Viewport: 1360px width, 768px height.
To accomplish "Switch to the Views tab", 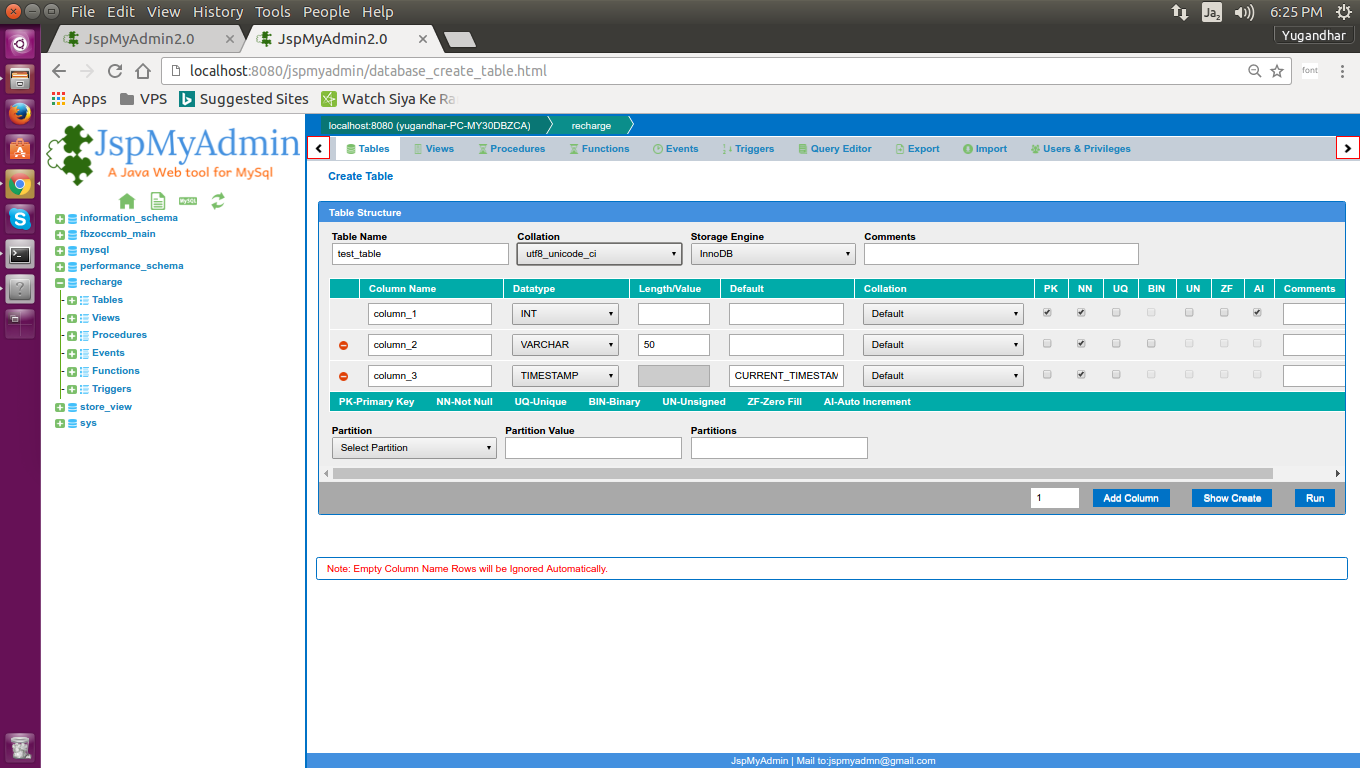I will [434, 148].
